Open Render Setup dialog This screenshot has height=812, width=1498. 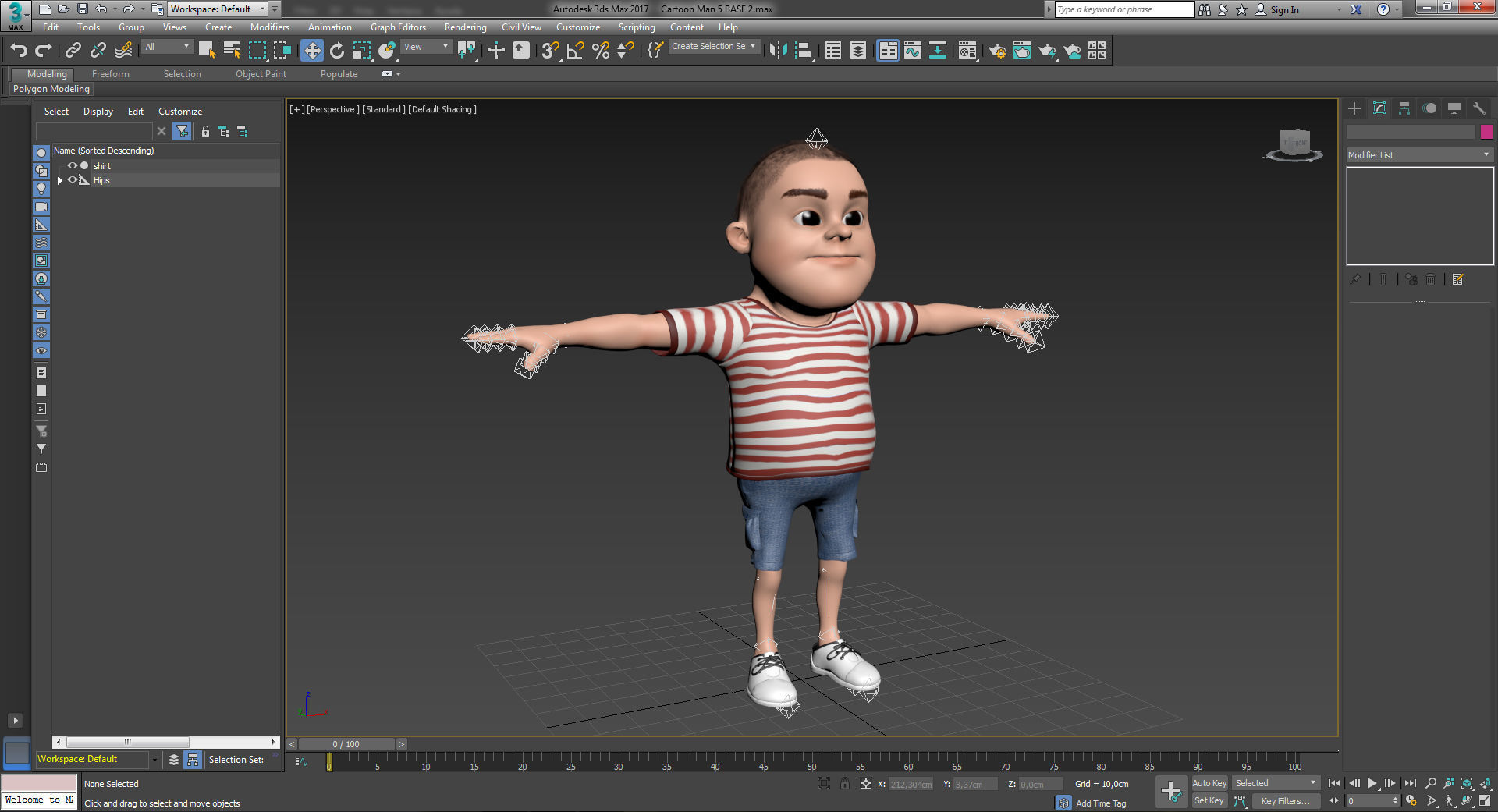point(996,51)
